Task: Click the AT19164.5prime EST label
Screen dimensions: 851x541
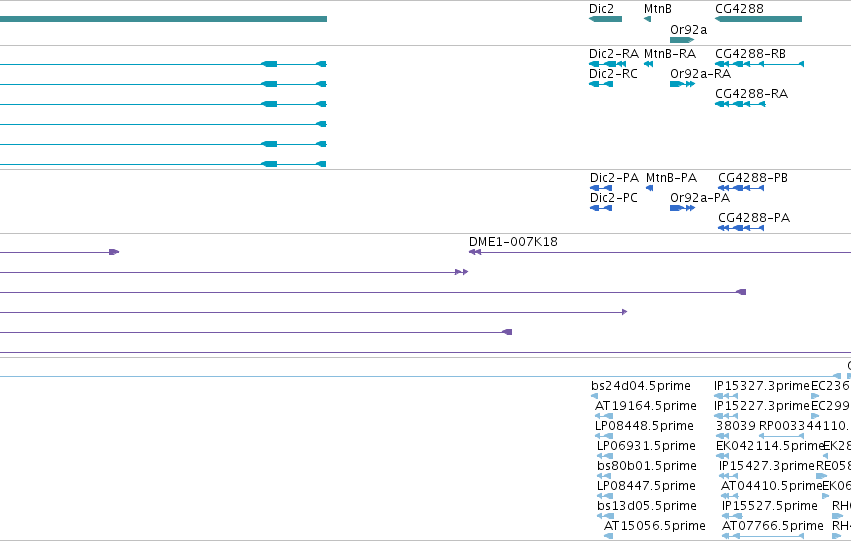Action: coord(646,406)
